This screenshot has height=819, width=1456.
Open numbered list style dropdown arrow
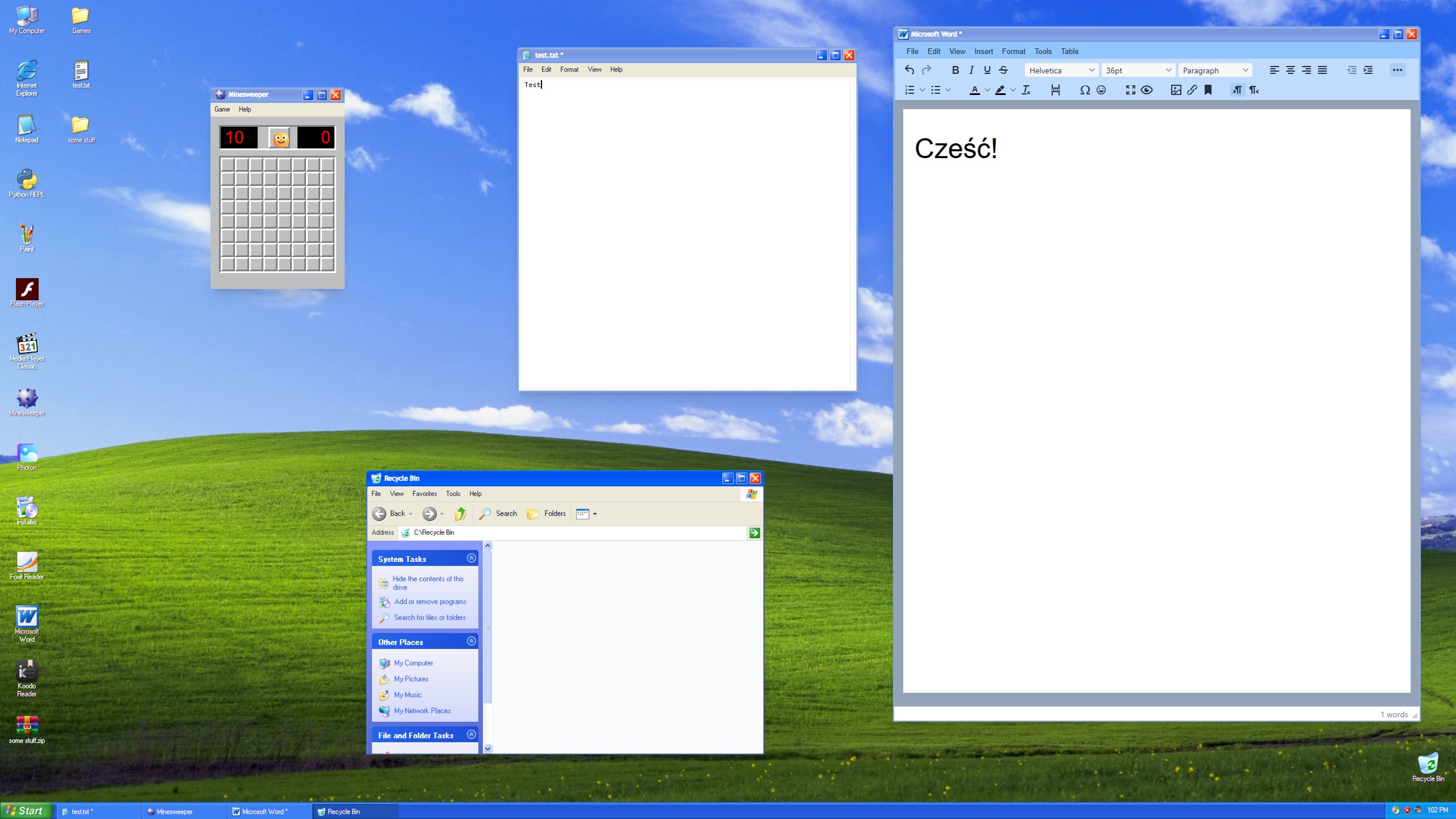[x=923, y=90]
